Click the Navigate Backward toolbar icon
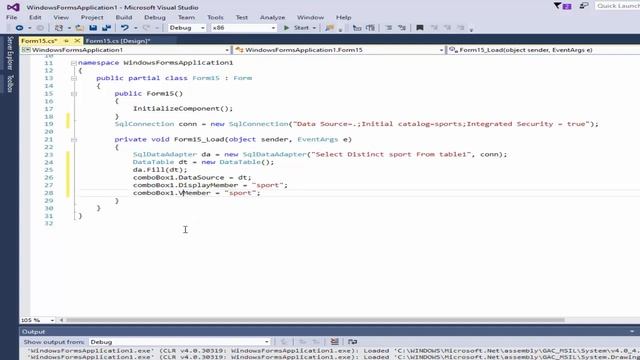Screen dimensions: 640x360 click(x=19, y=28)
